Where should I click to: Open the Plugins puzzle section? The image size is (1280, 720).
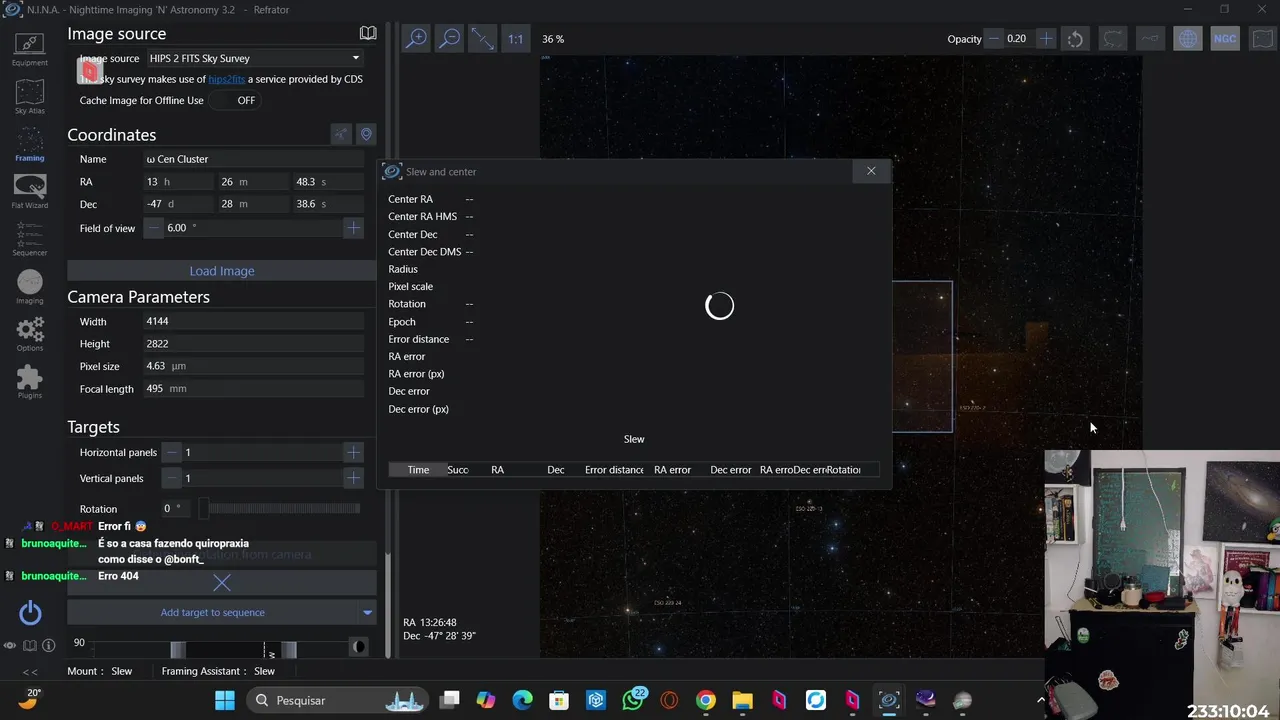coord(30,382)
